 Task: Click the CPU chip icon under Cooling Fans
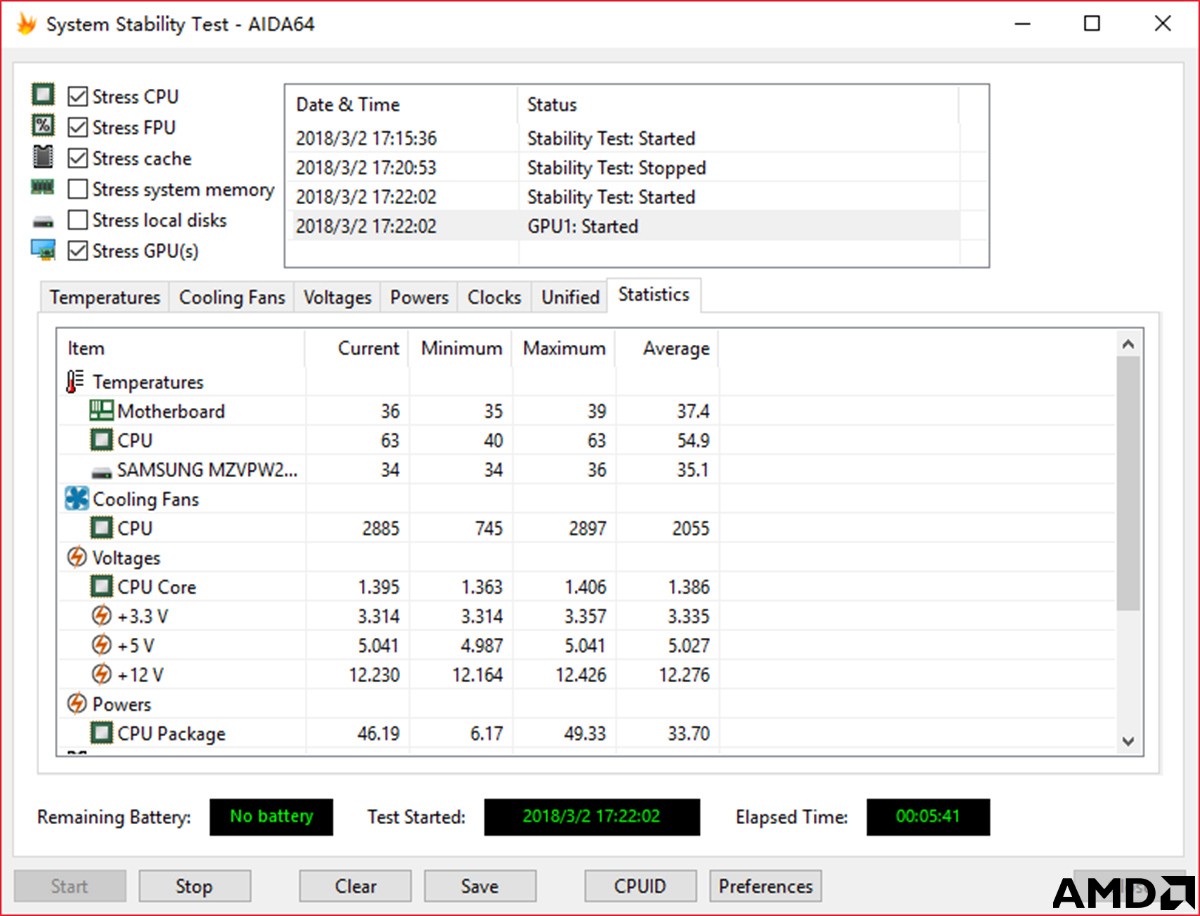(x=102, y=528)
